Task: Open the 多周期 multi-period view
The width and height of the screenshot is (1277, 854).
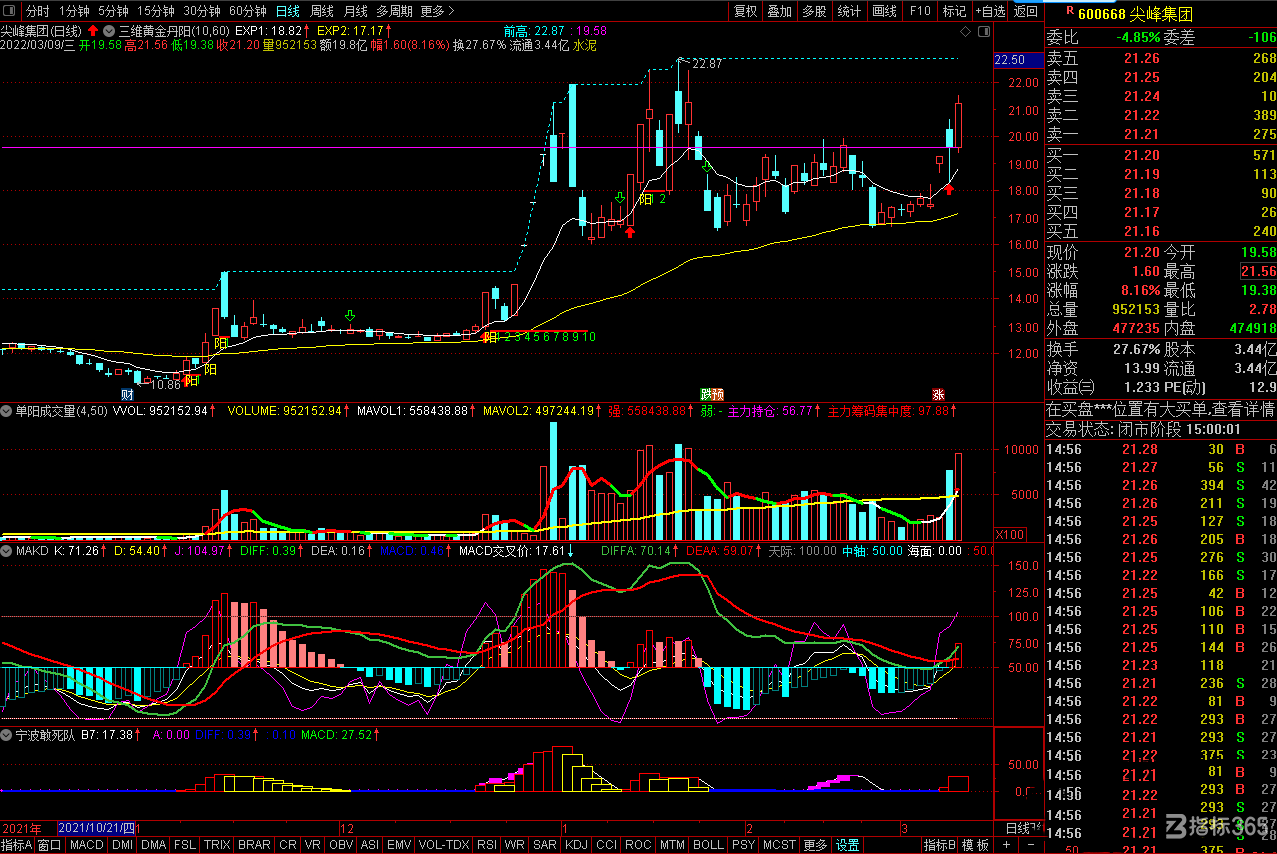Action: (394, 11)
